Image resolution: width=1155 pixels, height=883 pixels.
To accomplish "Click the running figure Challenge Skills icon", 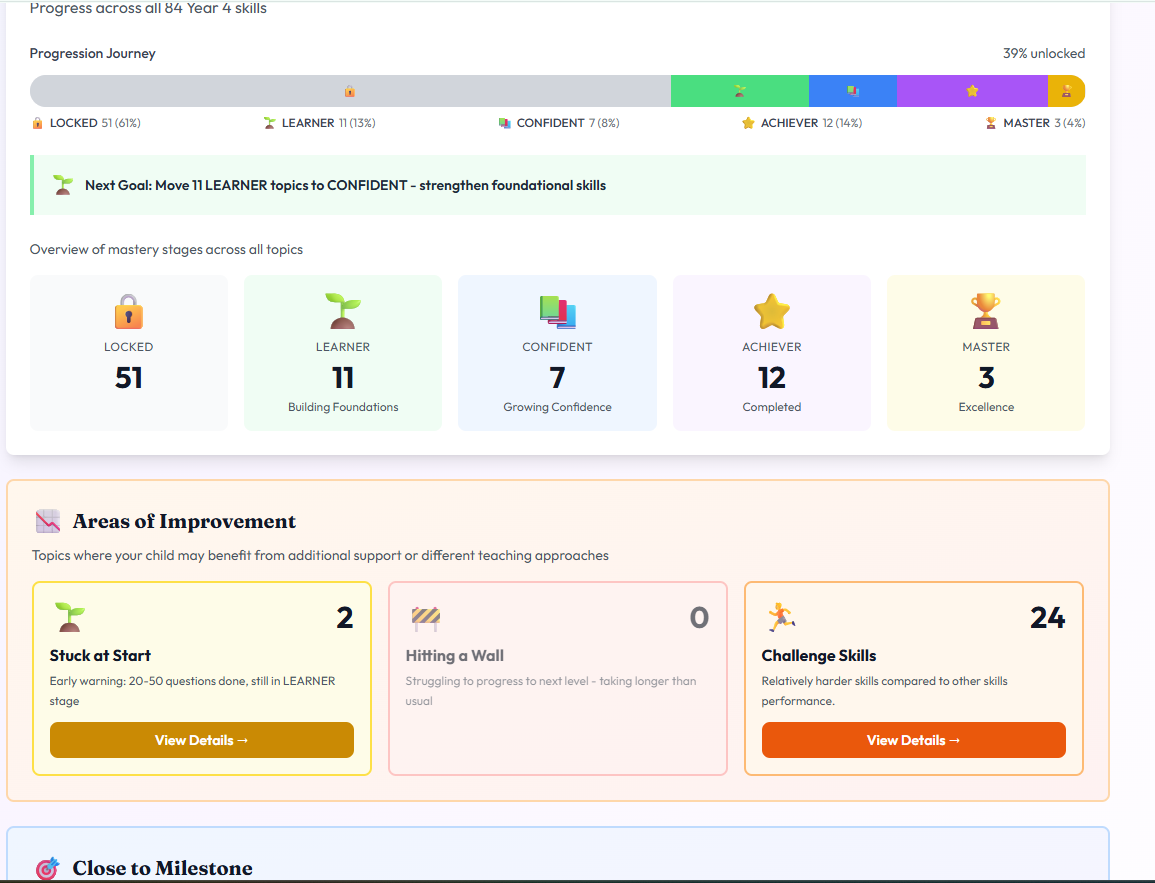I will click(781, 617).
